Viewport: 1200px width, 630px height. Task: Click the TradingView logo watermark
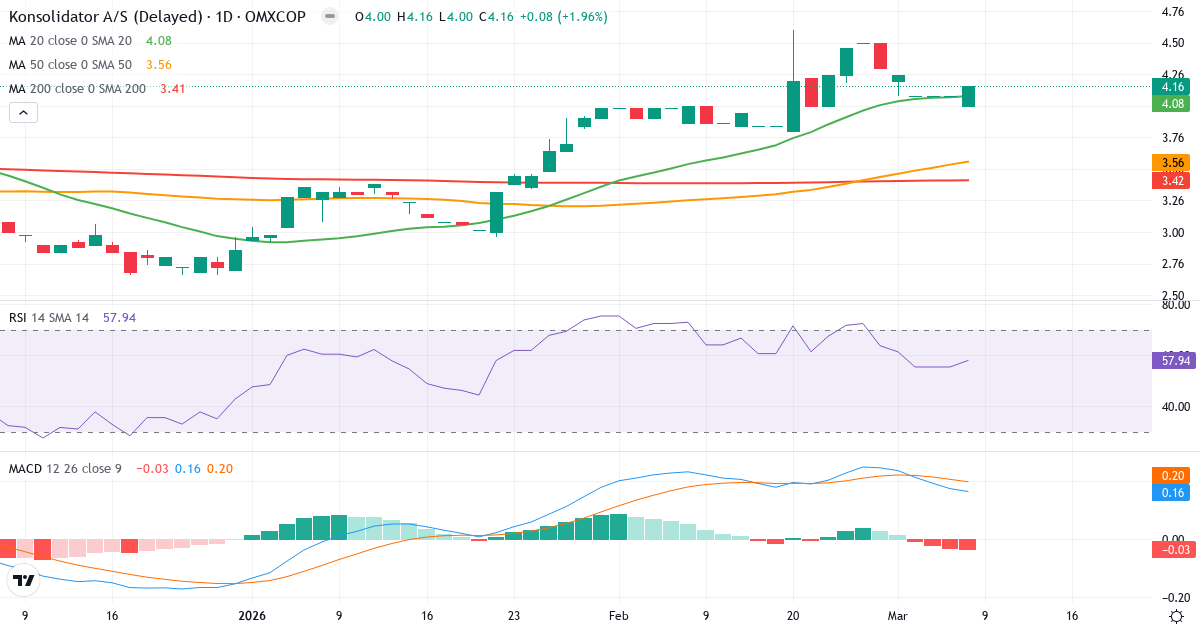pos(25,579)
